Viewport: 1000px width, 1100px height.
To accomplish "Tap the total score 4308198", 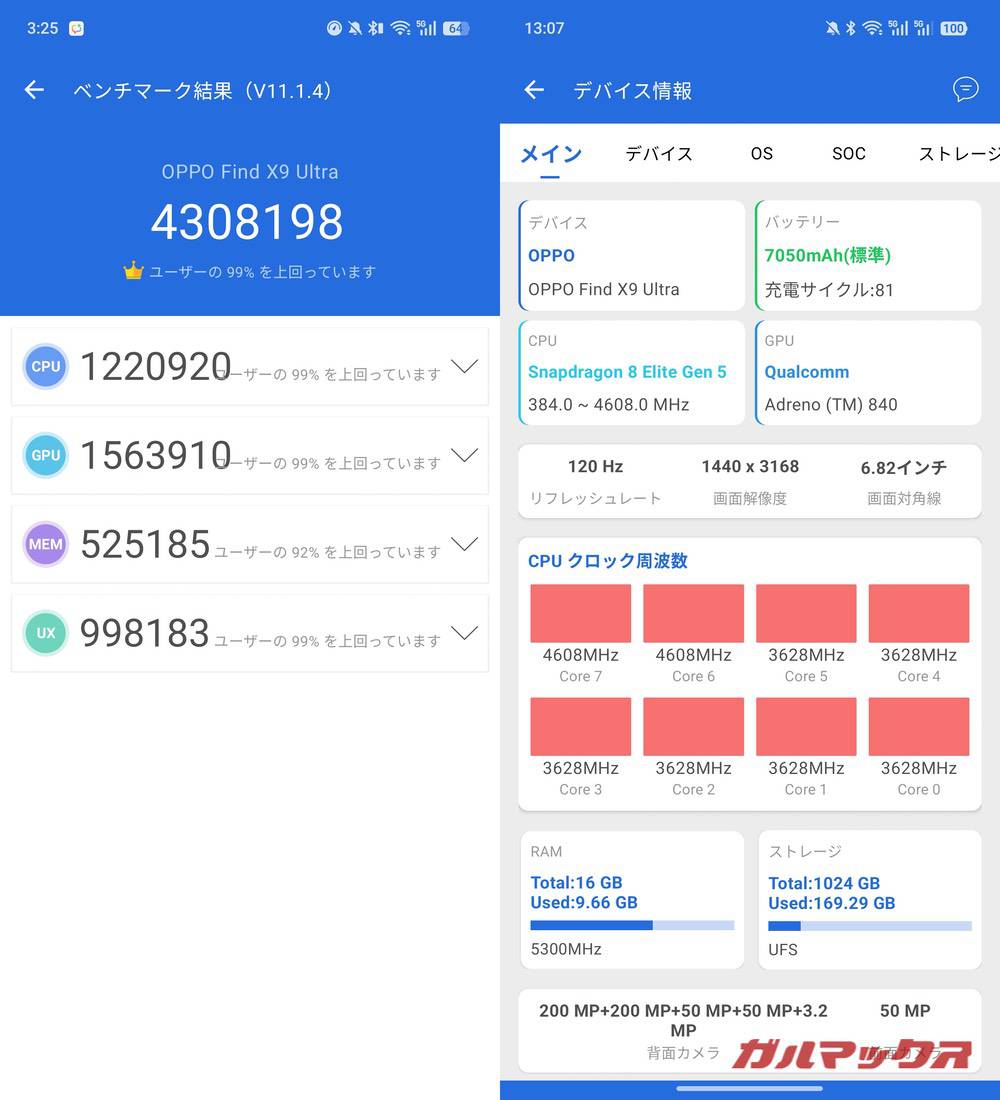I will click(248, 222).
